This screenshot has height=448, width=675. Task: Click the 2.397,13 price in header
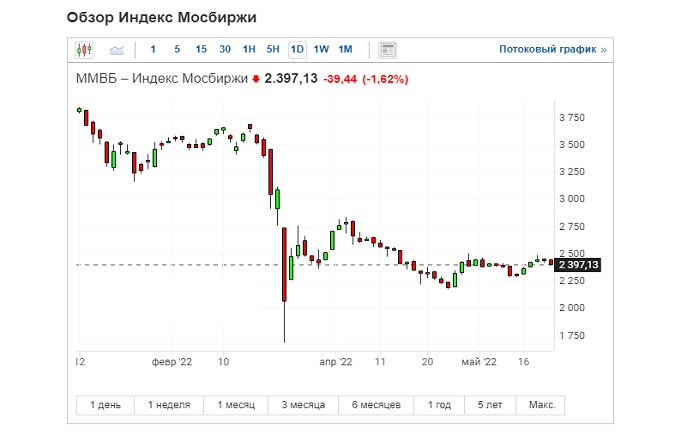click(291, 79)
